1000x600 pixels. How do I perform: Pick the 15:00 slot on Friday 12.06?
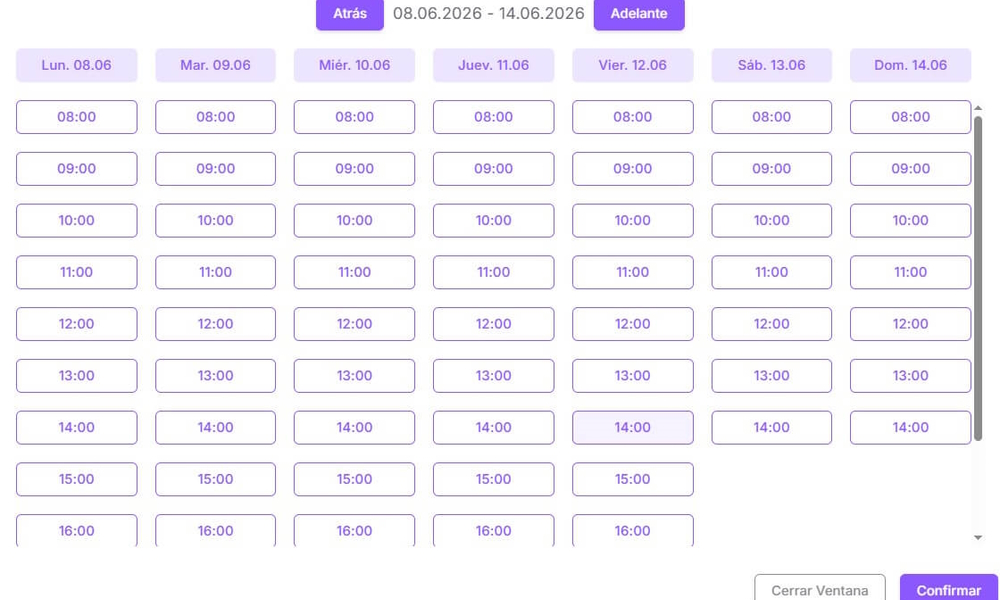[x=633, y=479]
